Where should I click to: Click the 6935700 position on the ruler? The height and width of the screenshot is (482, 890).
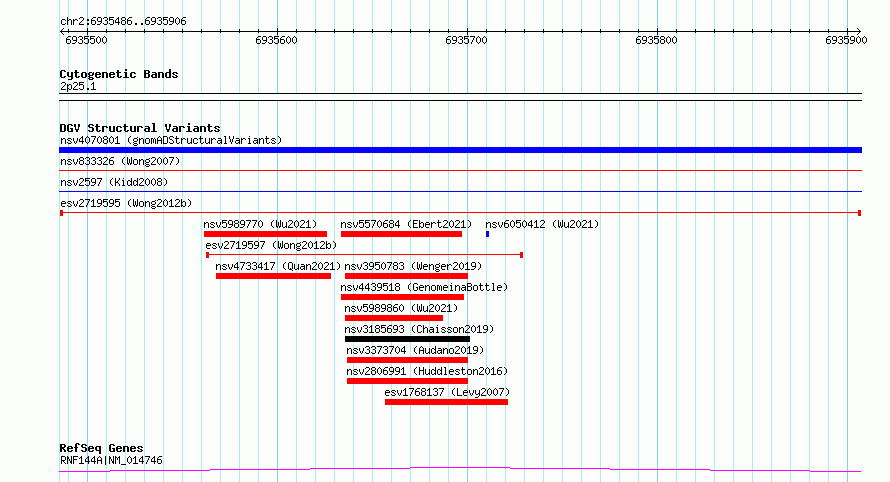click(466, 41)
